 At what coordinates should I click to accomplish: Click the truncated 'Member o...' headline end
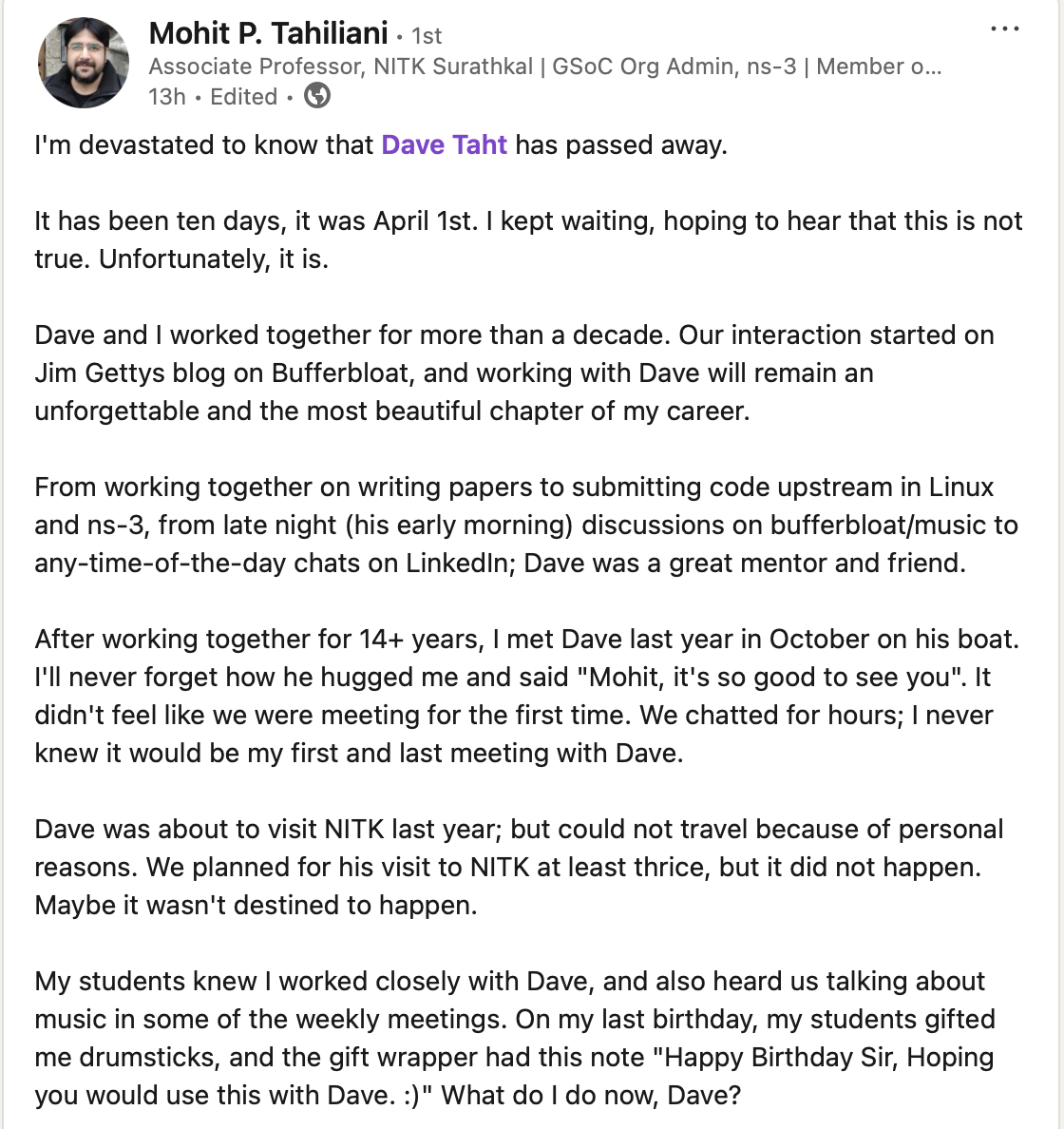[x=878, y=67]
